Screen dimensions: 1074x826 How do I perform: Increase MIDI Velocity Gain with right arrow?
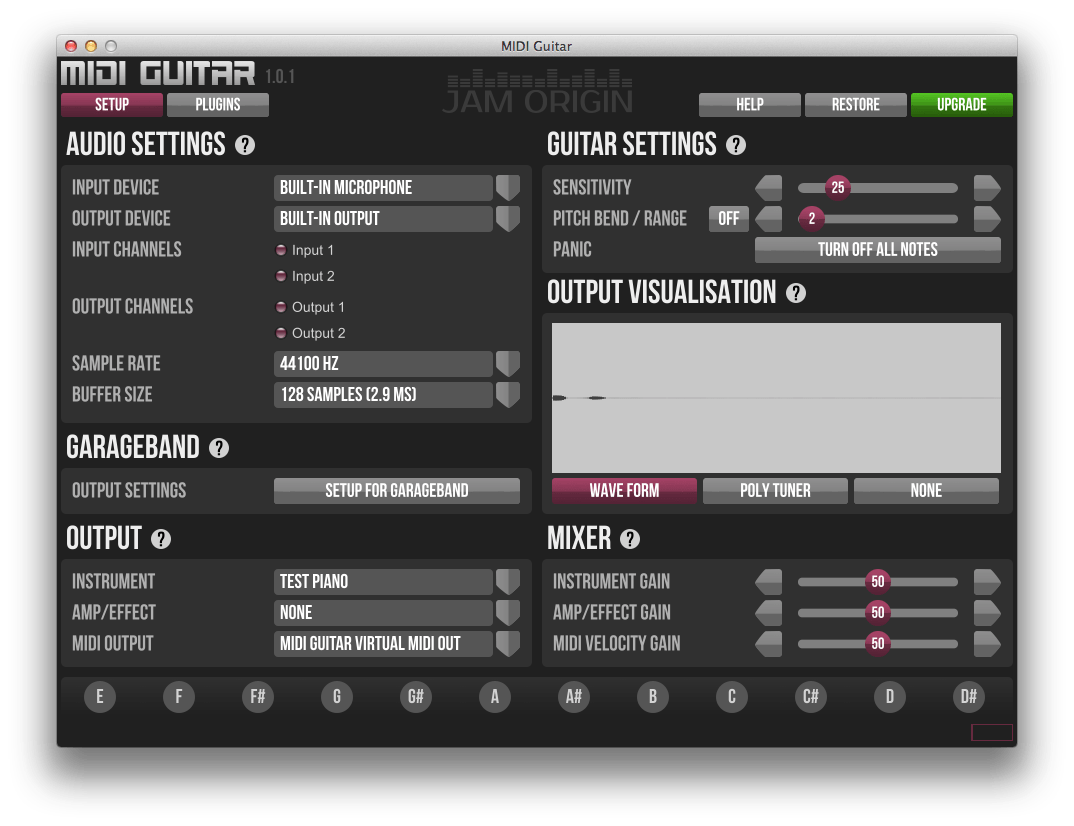click(x=987, y=644)
